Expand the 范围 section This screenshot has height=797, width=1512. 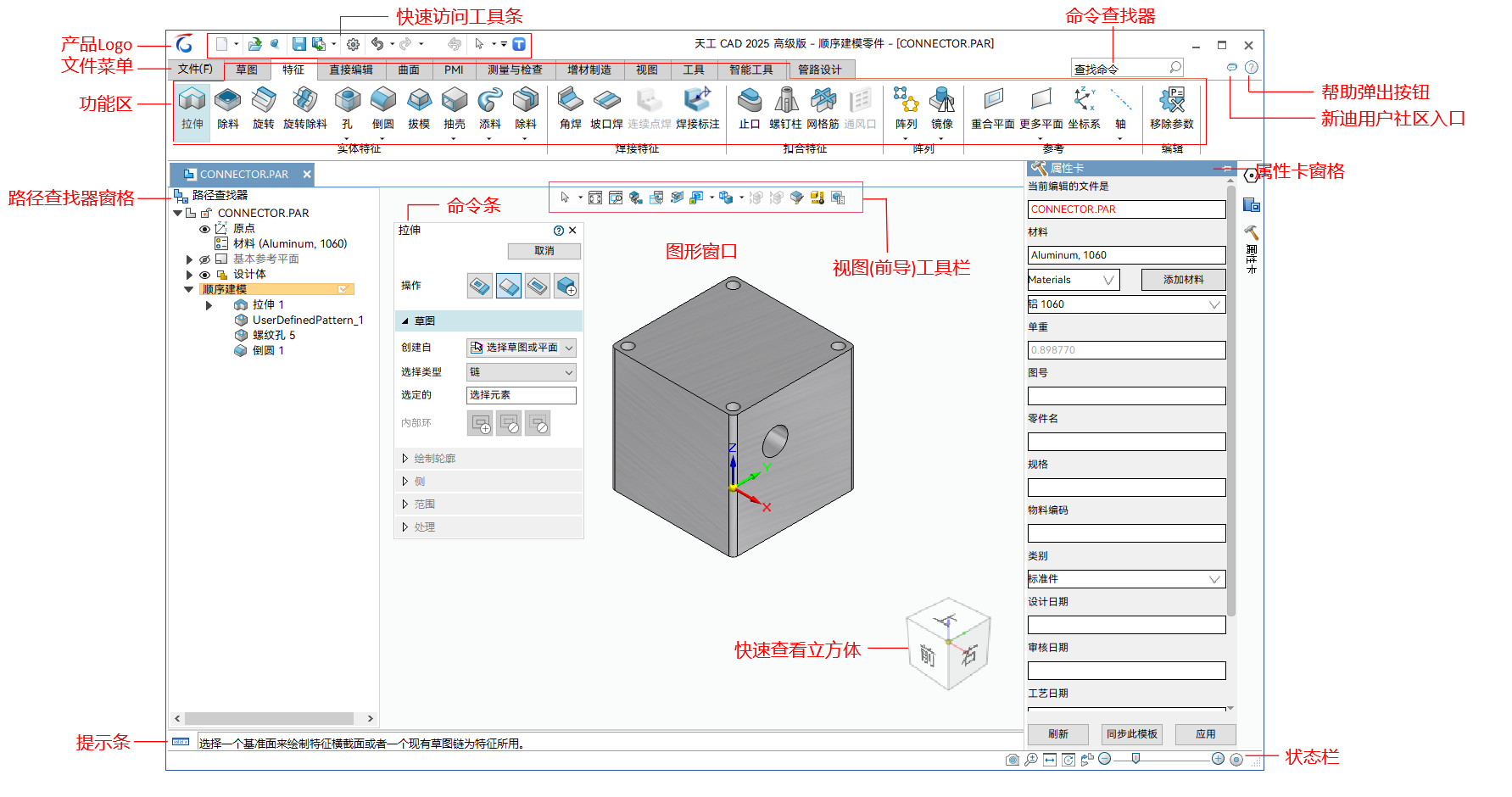(x=488, y=504)
